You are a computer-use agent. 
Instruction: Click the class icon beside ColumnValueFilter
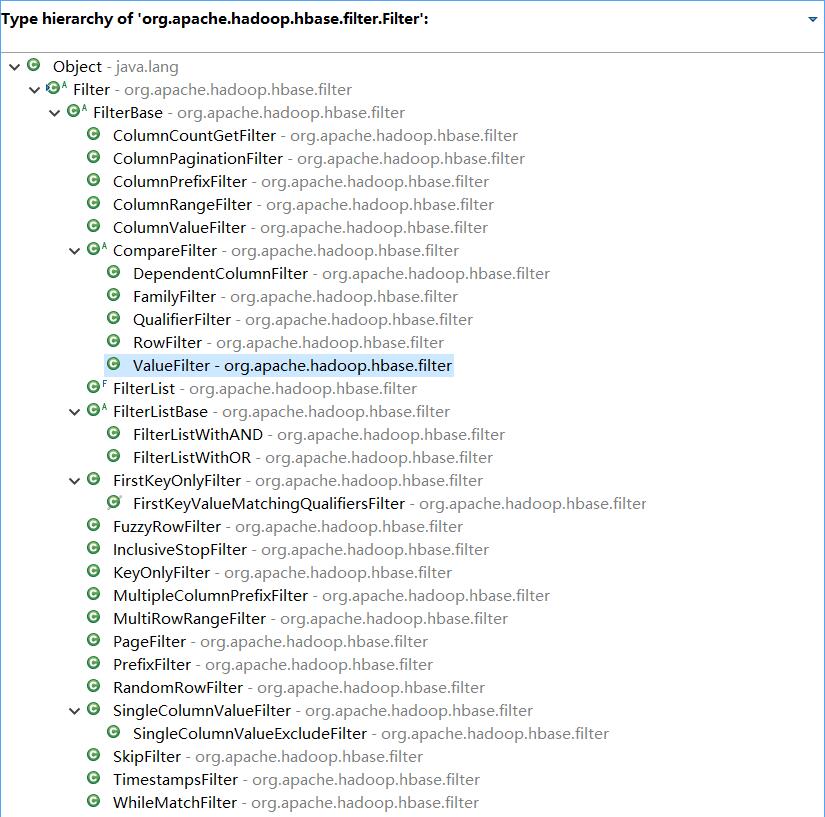[x=94, y=226]
